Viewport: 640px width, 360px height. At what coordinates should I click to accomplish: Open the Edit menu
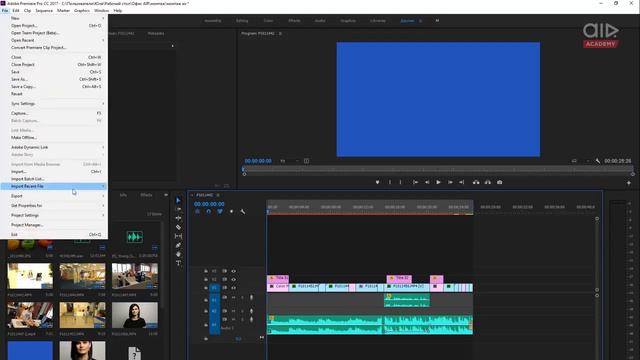click(x=16, y=11)
